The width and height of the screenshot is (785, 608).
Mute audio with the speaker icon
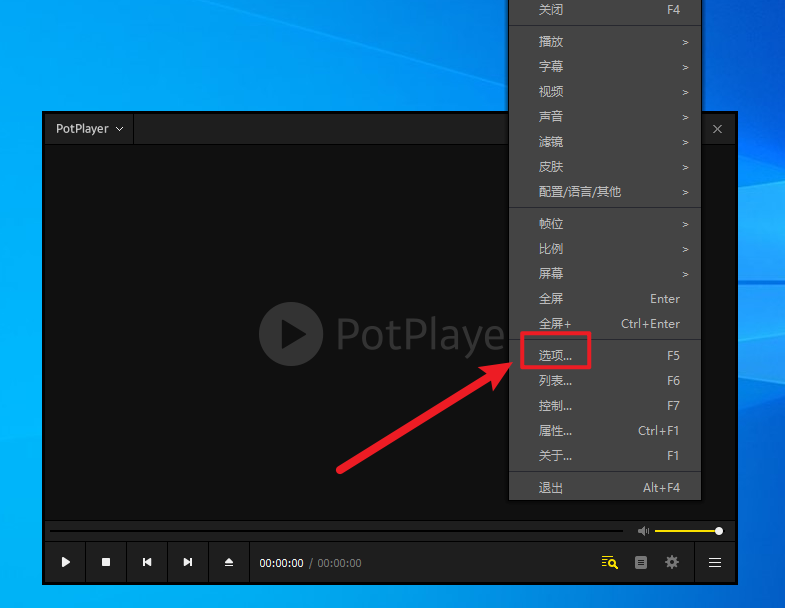(x=643, y=531)
